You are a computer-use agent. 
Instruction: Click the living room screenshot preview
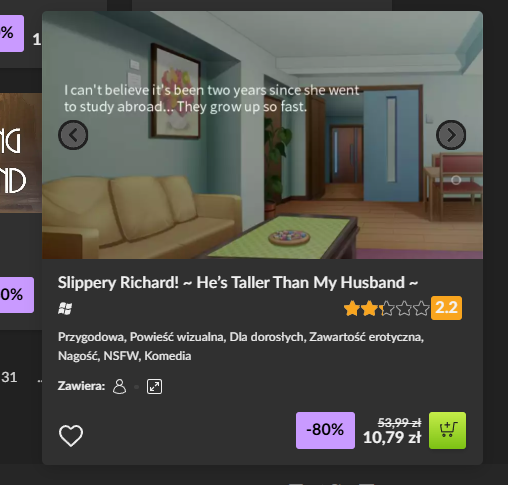262,135
